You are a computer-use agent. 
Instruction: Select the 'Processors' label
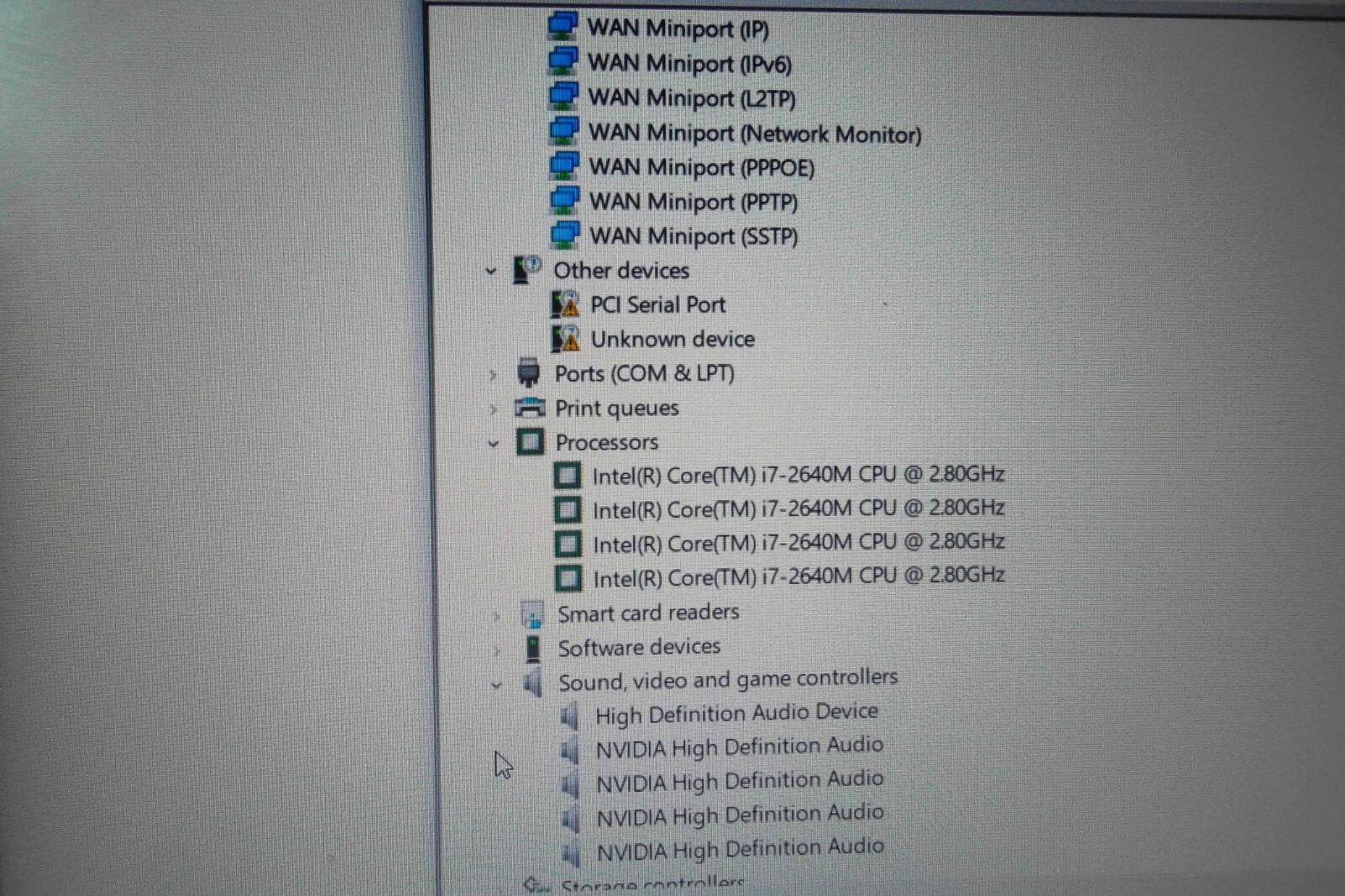click(x=607, y=442)
